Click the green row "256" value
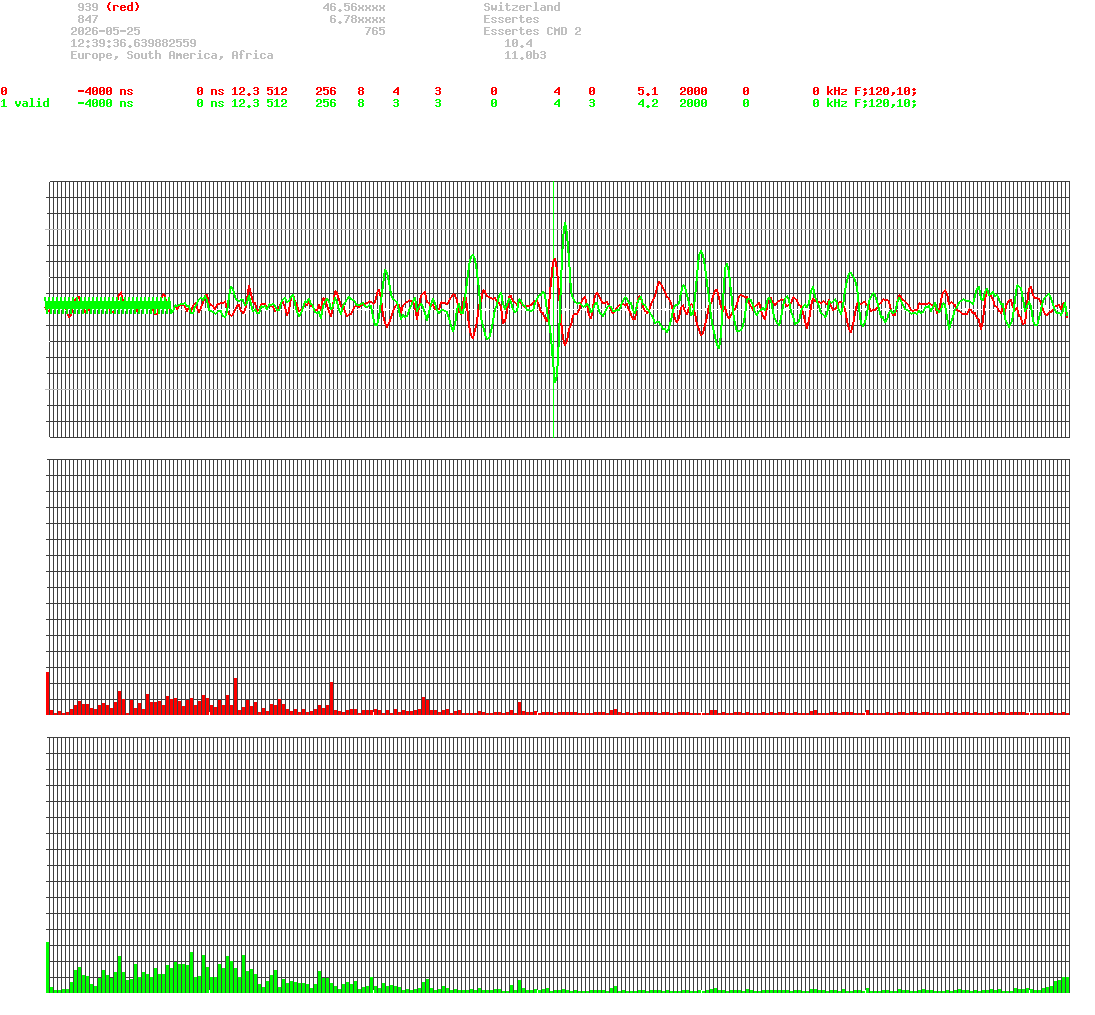 coord(326,103)
